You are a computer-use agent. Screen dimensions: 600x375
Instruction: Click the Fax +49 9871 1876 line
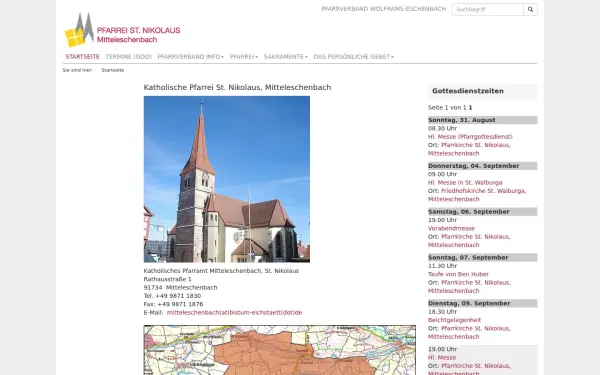(x=173, y=304)
